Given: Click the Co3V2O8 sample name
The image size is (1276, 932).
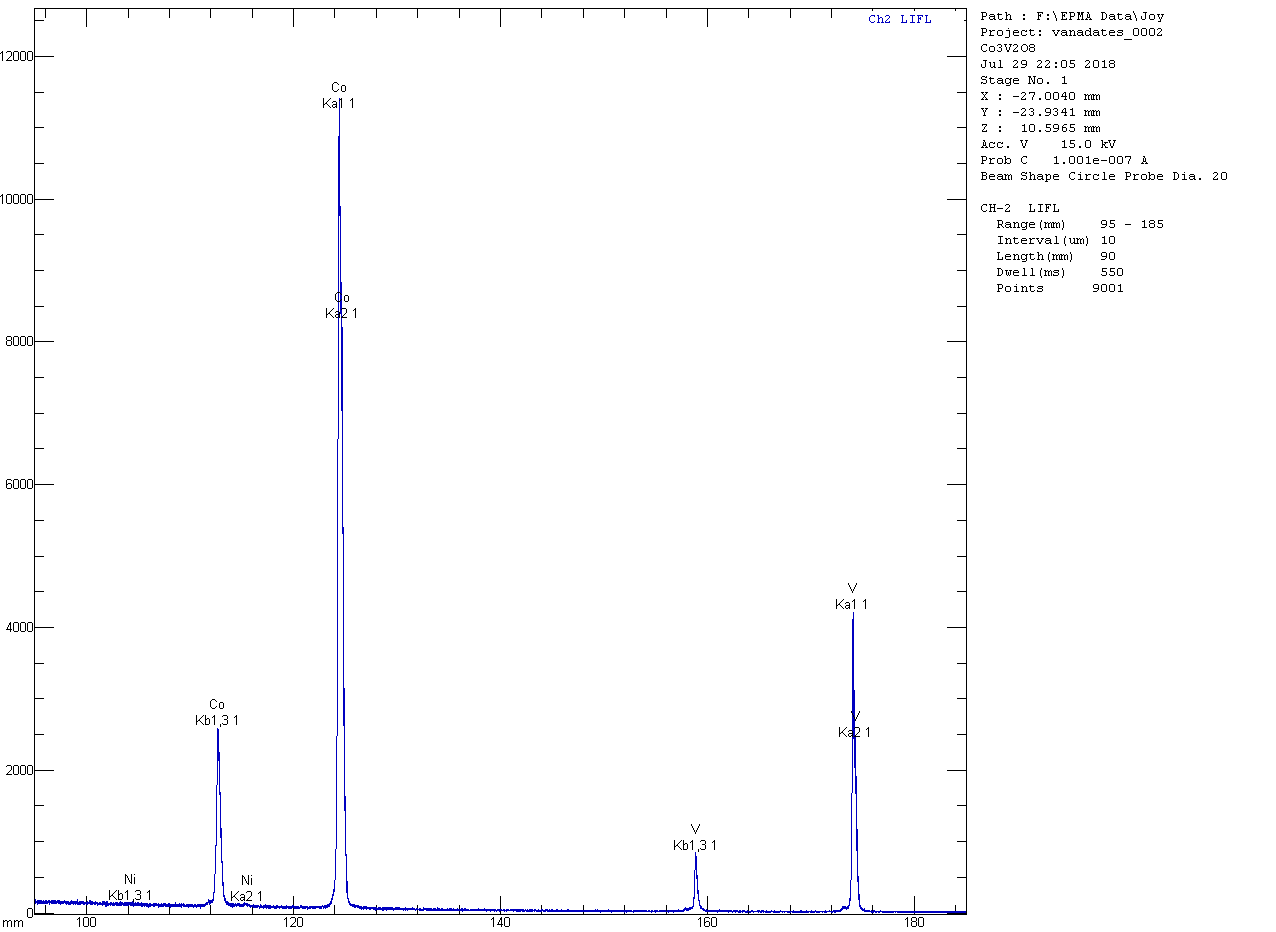Looking at the screenshot, I should 1008,48.
